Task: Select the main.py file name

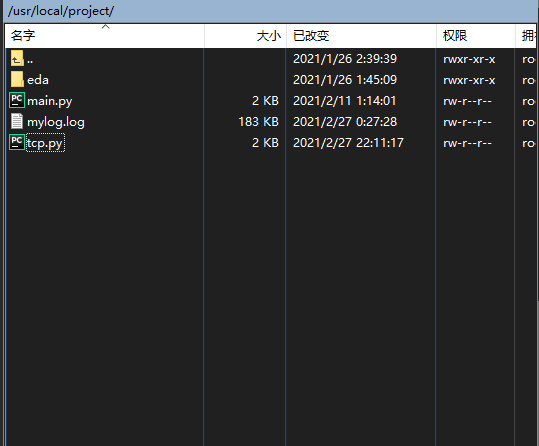Action: [x=50, y=101]
